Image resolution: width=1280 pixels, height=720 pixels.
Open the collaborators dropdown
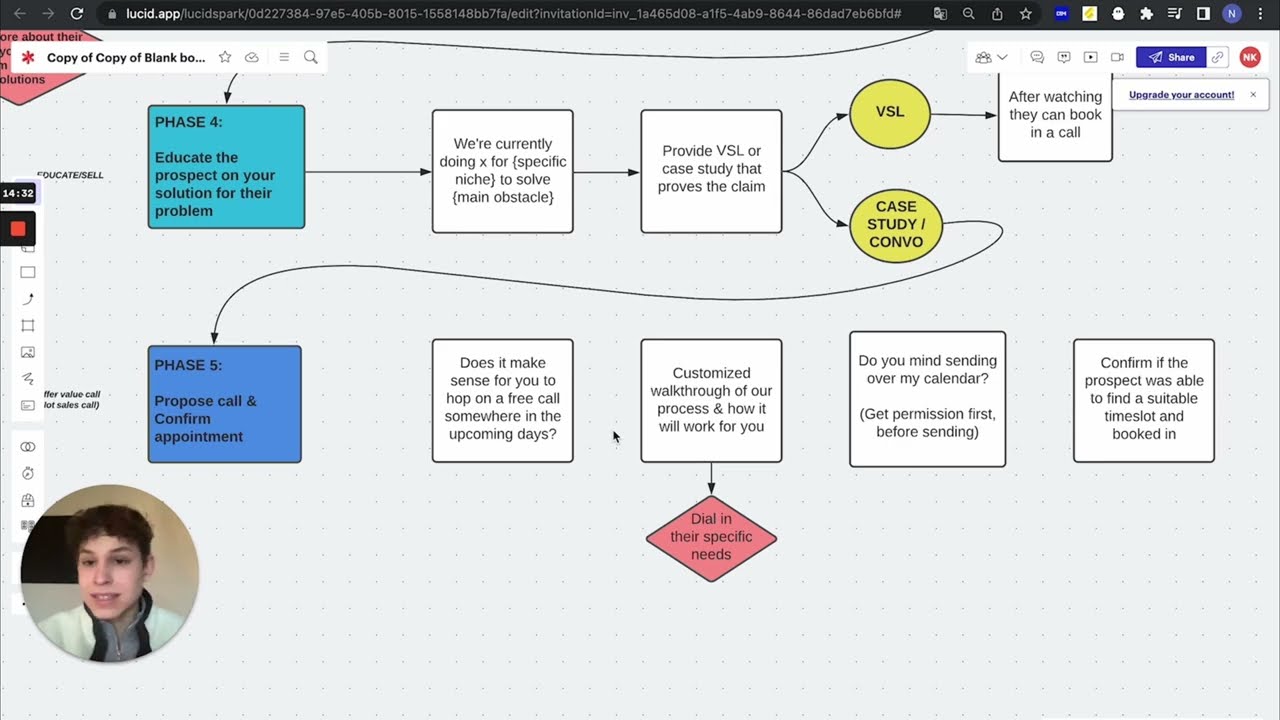tap(991, 57)
